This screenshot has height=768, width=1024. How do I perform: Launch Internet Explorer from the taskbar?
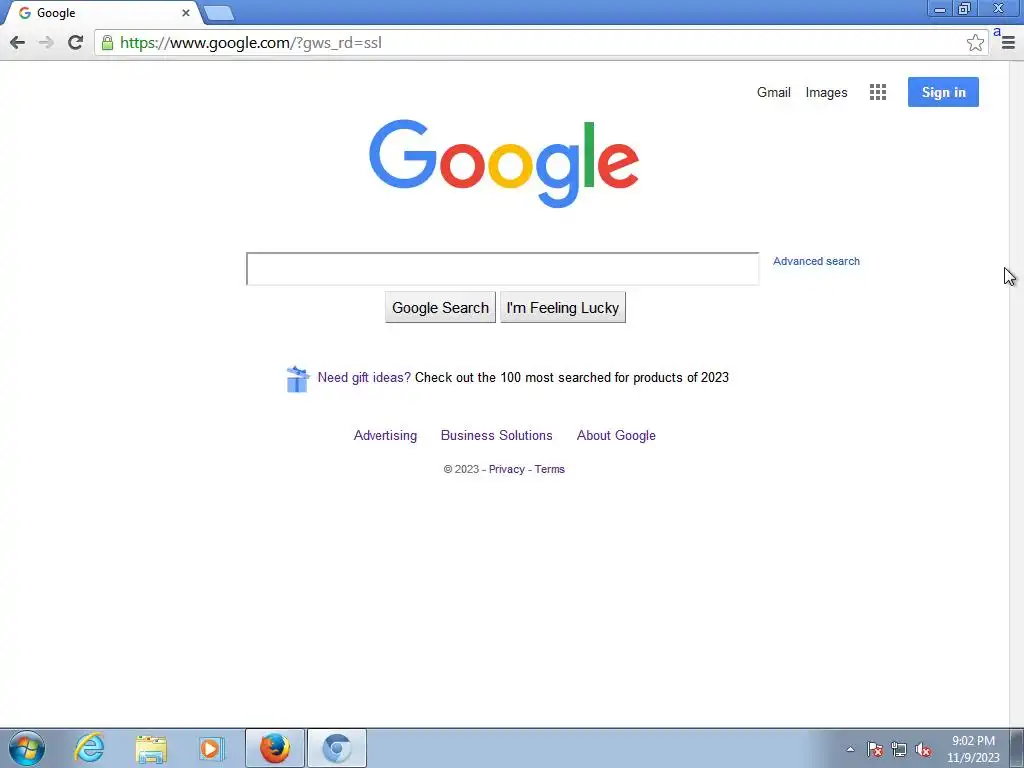tap(89, 748)
